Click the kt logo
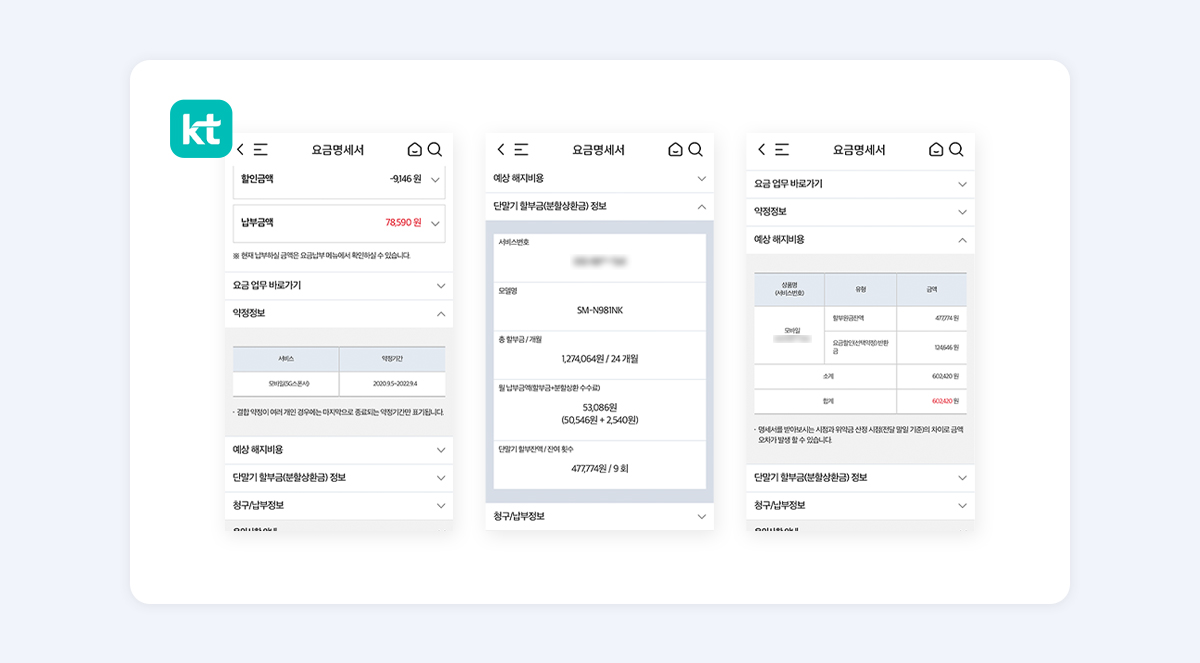 tap(201, 129)
